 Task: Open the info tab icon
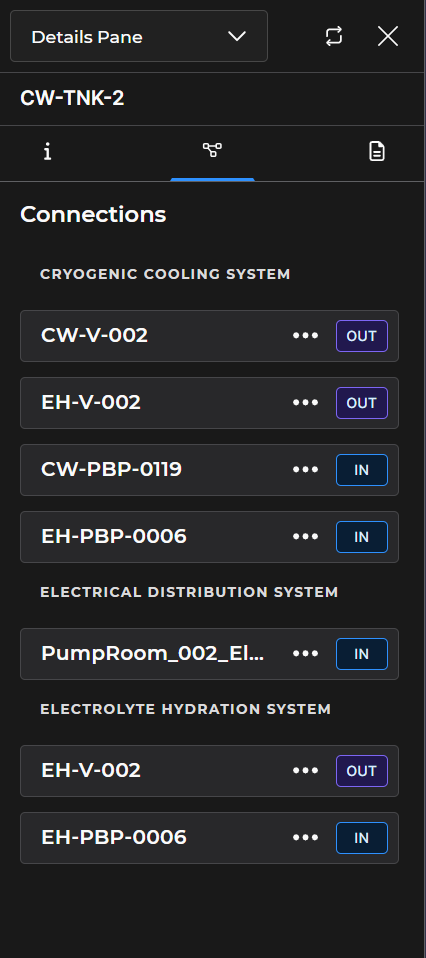(x=47, y=151)
